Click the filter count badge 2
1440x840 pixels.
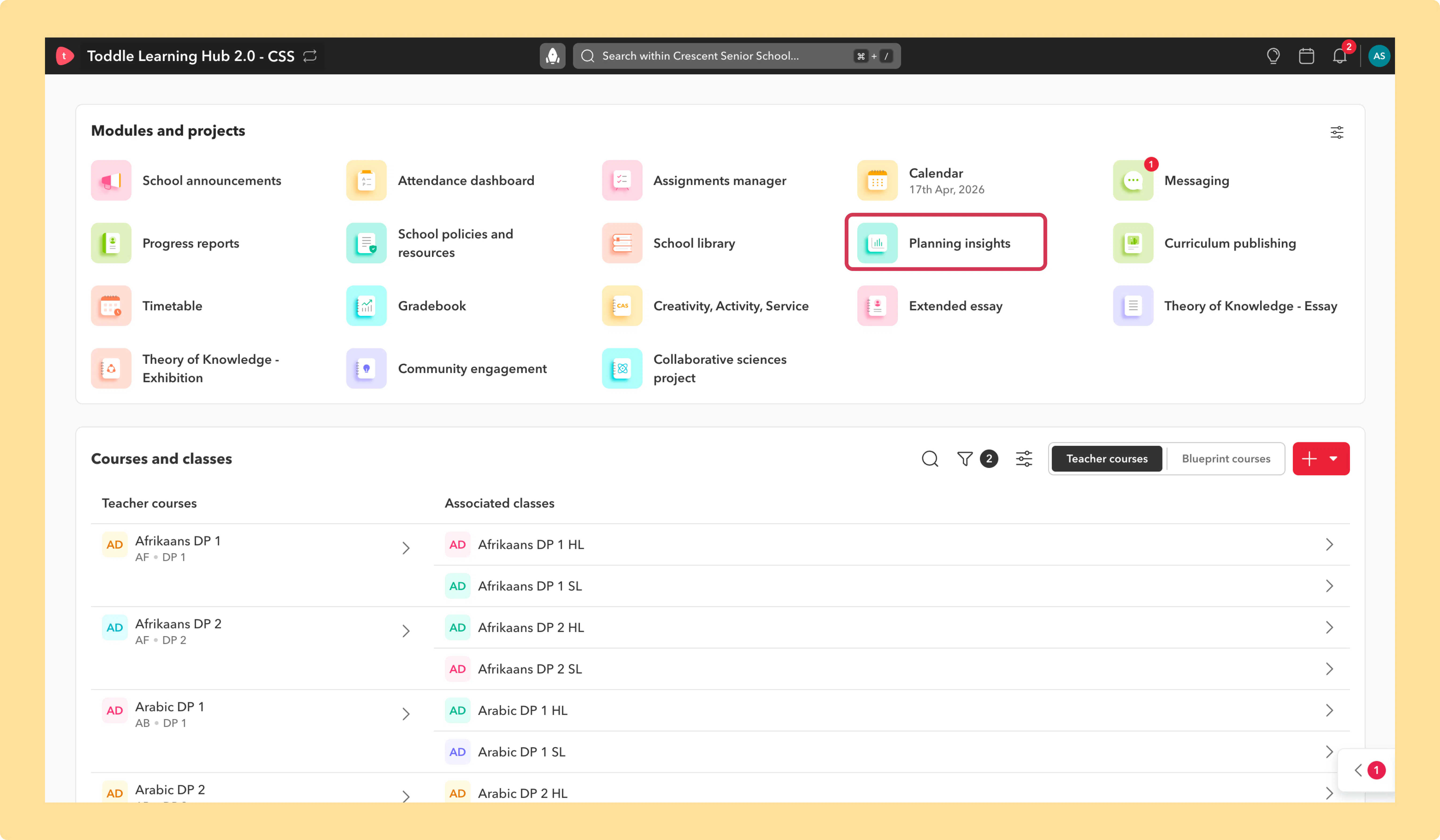click(x=989, y=459)
